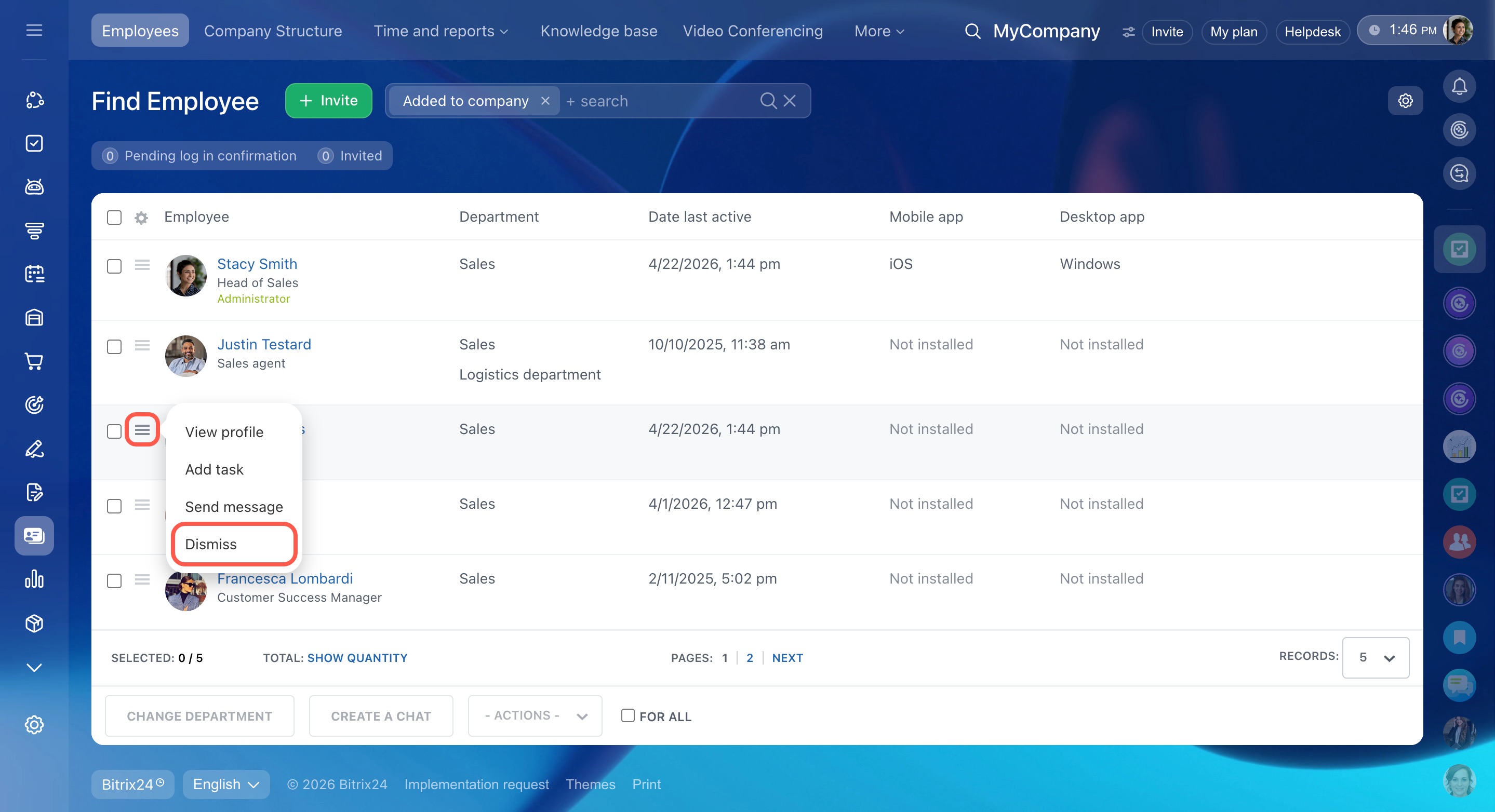Viewport: 1495px width, 812px height.
Task: Switch to Company Structure tab
Action: point(273,31)
